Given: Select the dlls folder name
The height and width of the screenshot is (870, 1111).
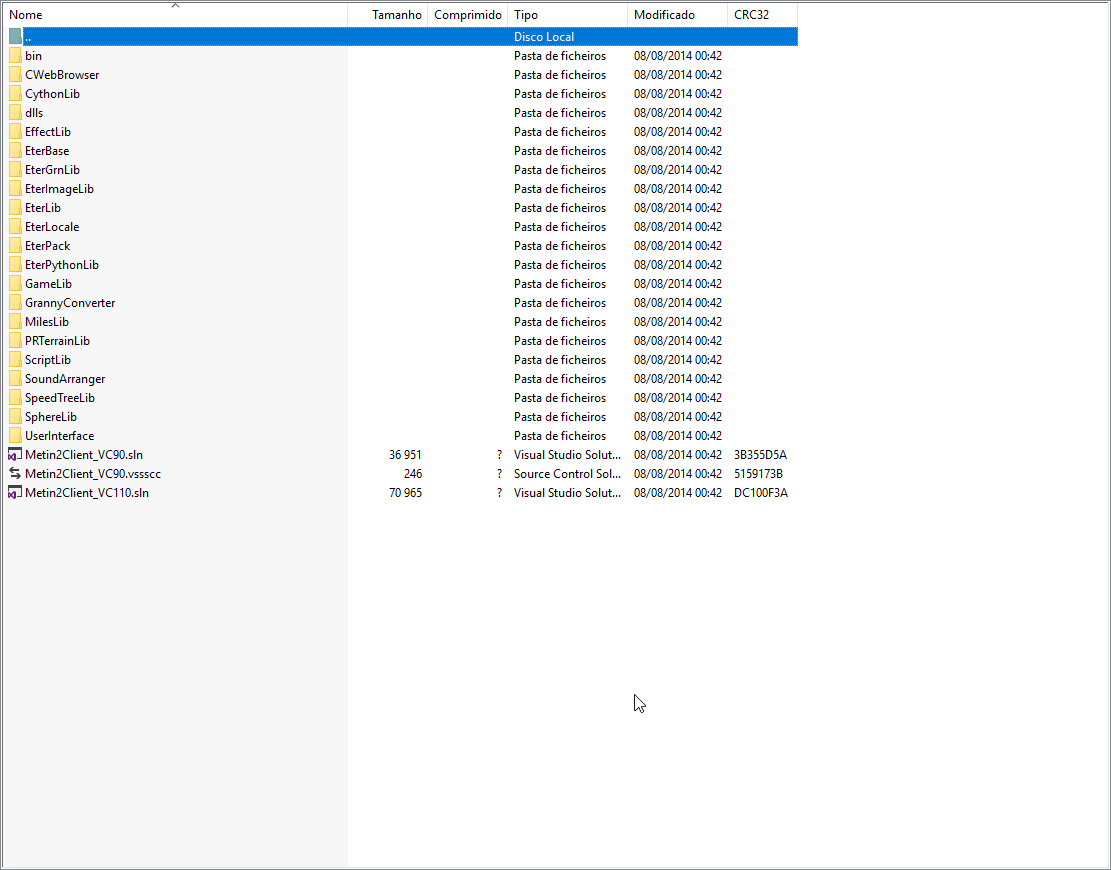Looking at the screenshot, I should tap(34, 113).
